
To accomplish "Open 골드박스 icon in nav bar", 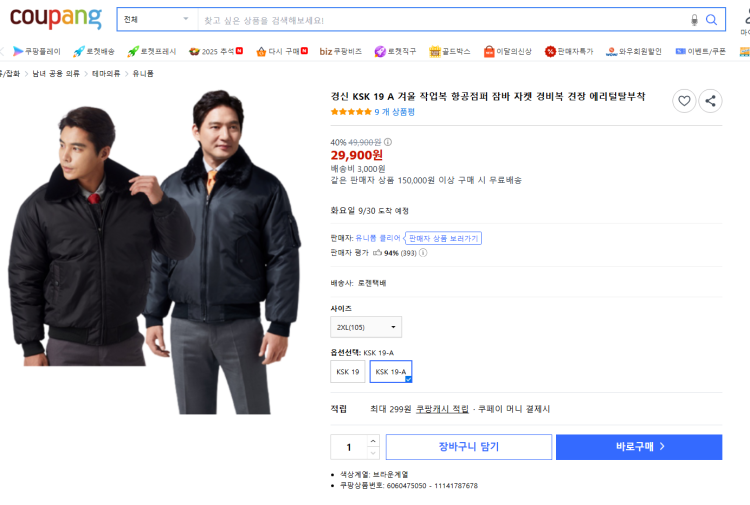I will tap(434, 52).
